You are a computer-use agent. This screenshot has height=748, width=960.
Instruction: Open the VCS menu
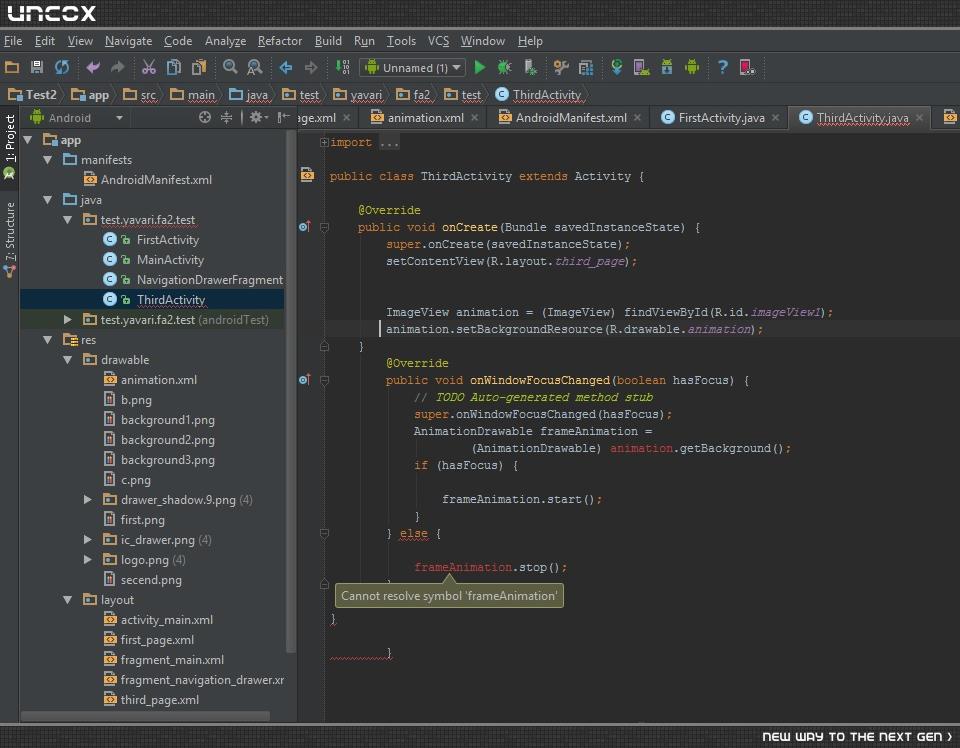[438, 41]
